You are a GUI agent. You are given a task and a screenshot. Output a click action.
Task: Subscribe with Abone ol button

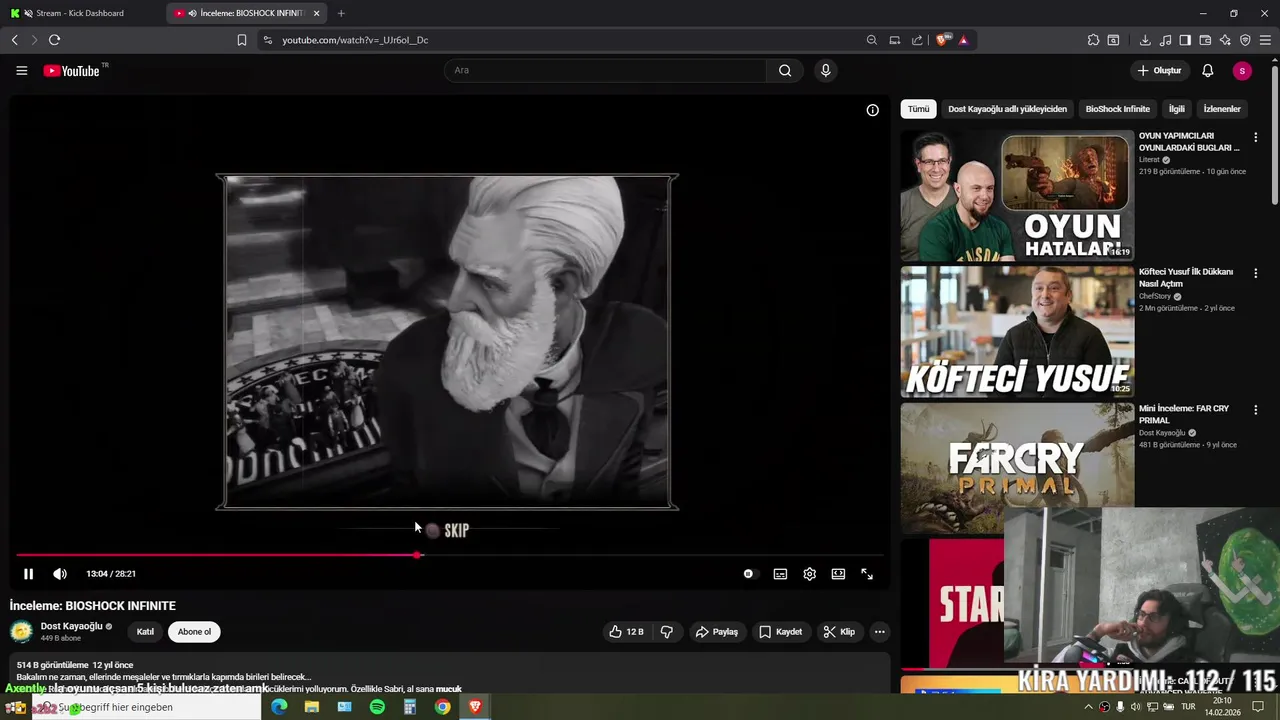[x=194, y=632]
